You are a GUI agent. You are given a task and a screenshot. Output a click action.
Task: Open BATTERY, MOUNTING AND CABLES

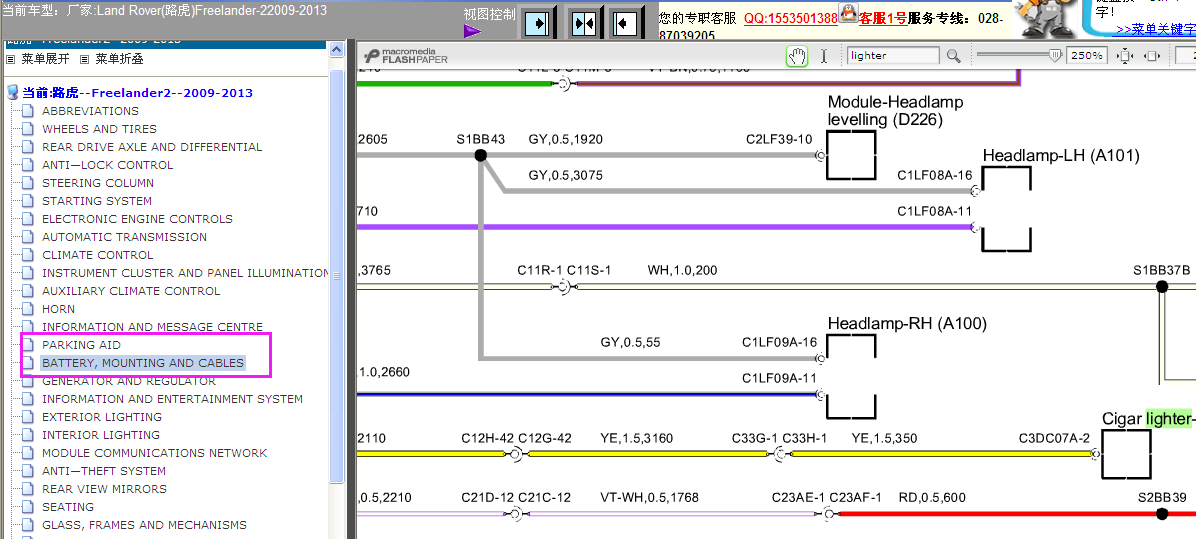click(x=143, y=363)
